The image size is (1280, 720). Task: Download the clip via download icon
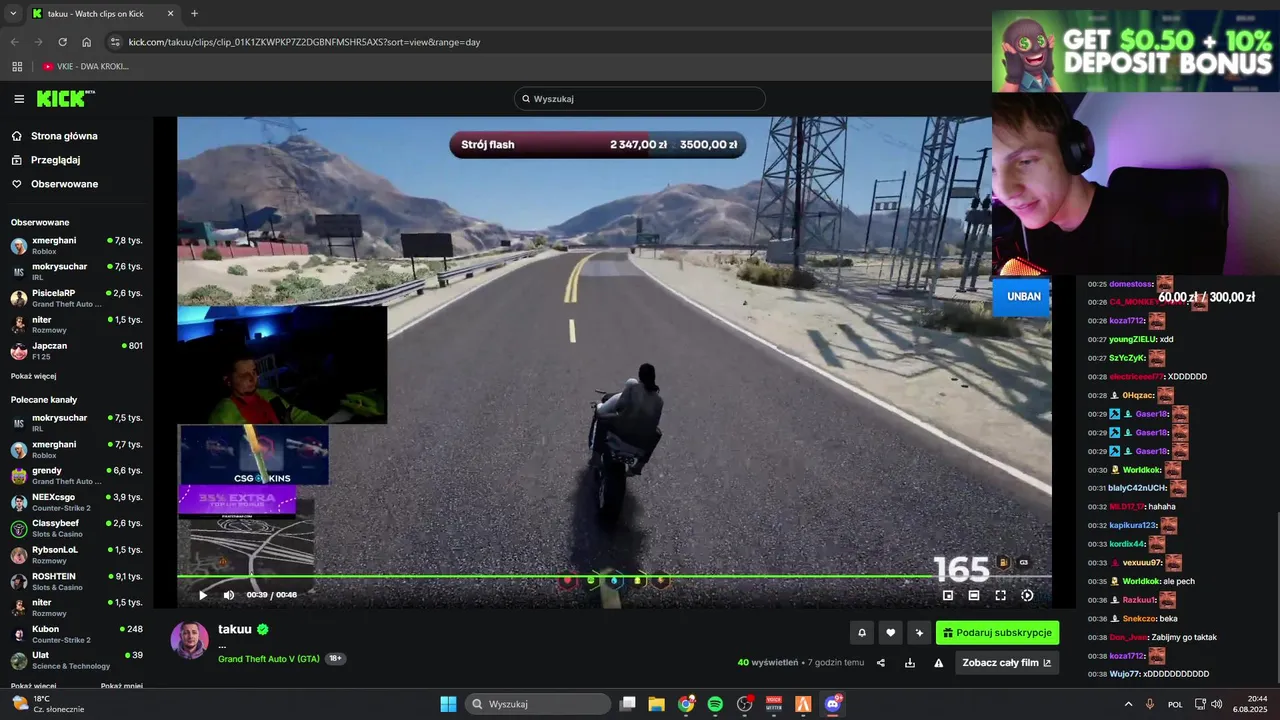pyautogui.click(x=910, y=663)
